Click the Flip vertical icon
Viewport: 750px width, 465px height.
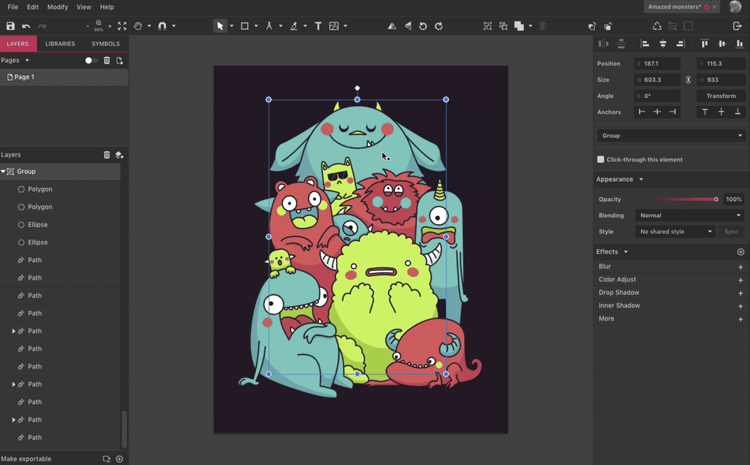[x=408, y=26]
